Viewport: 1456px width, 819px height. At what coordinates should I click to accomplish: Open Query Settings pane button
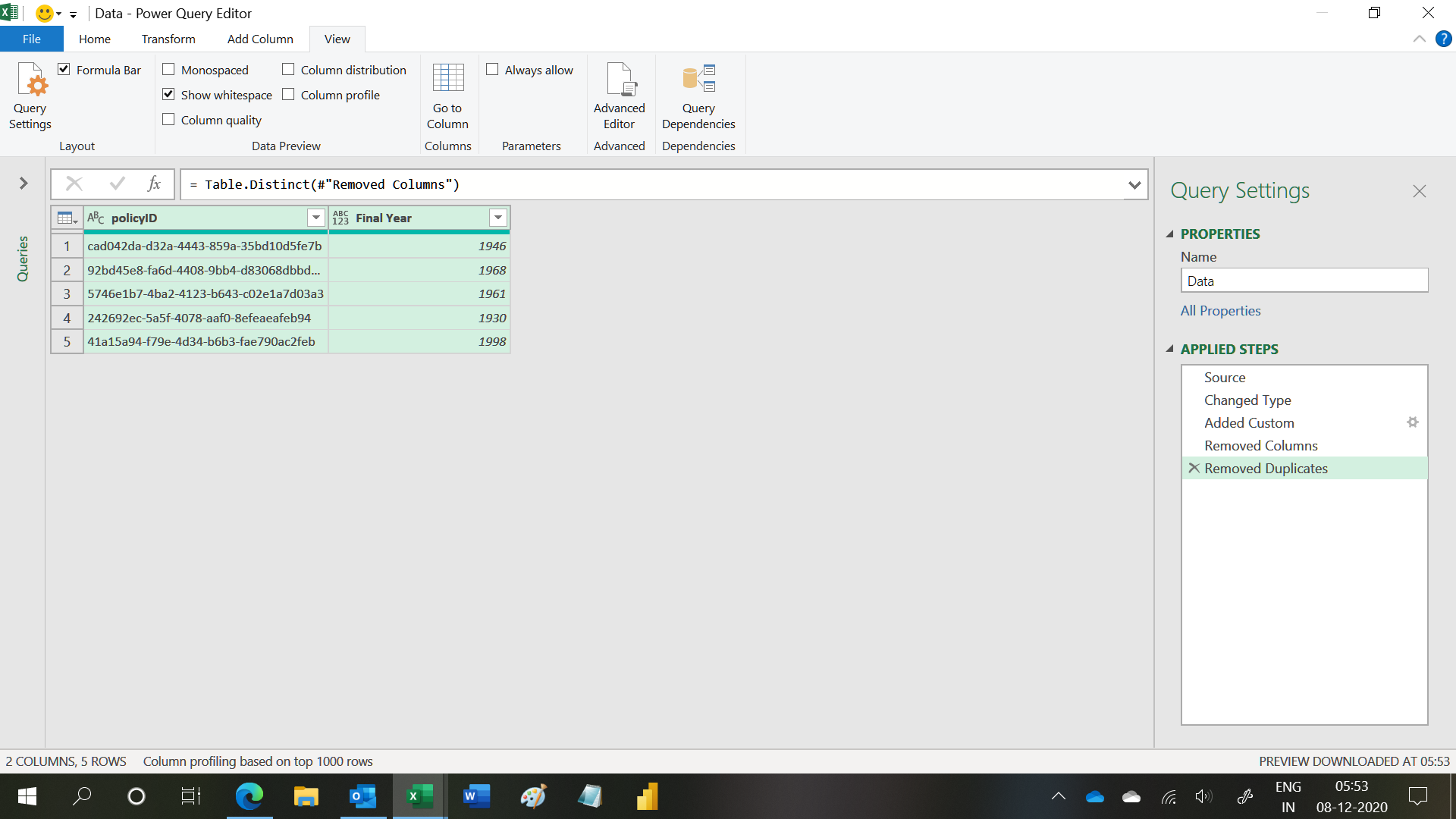(x=30, y=96)
